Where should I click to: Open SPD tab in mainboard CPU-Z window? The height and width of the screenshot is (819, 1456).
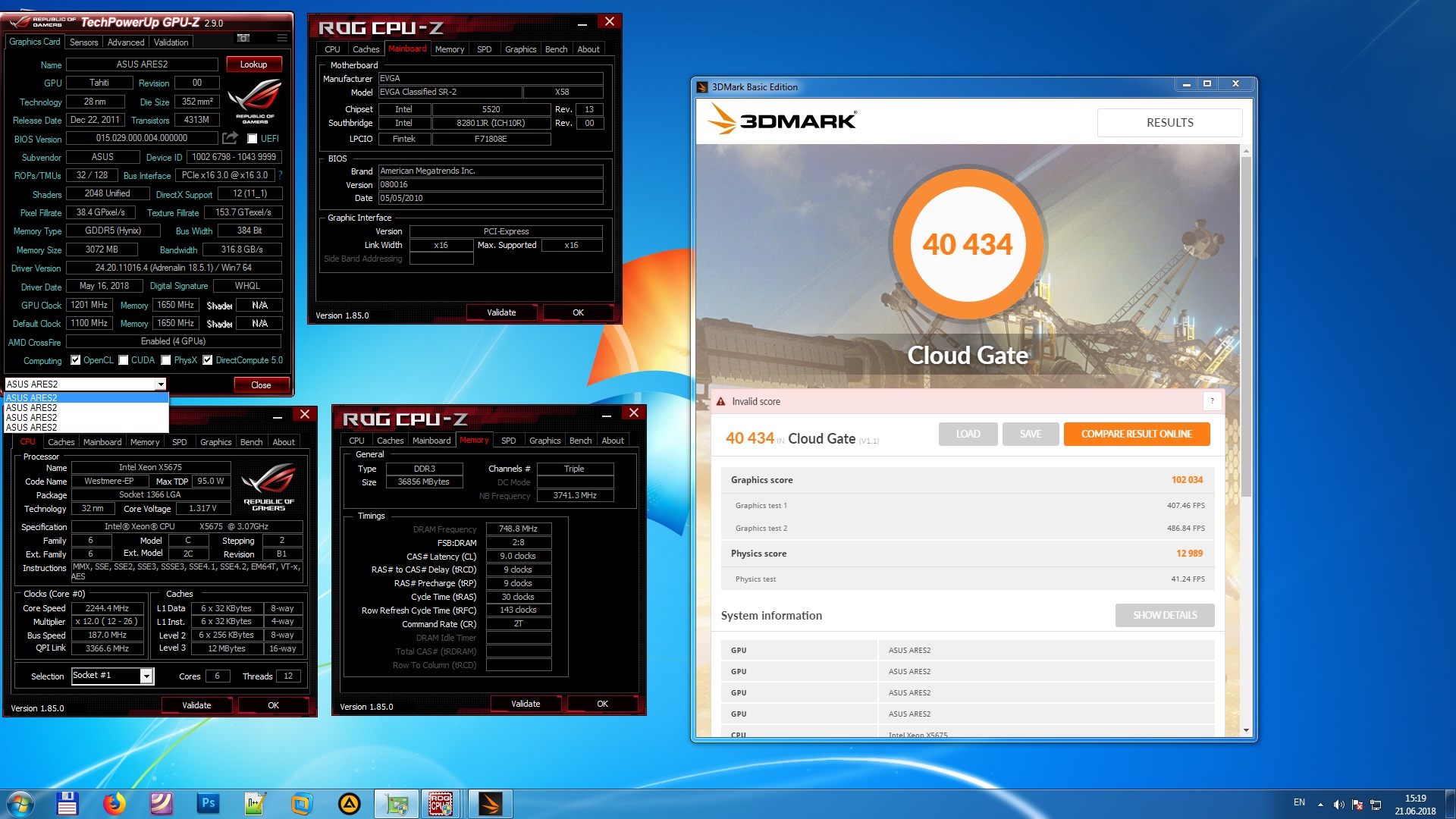[484, 49]
